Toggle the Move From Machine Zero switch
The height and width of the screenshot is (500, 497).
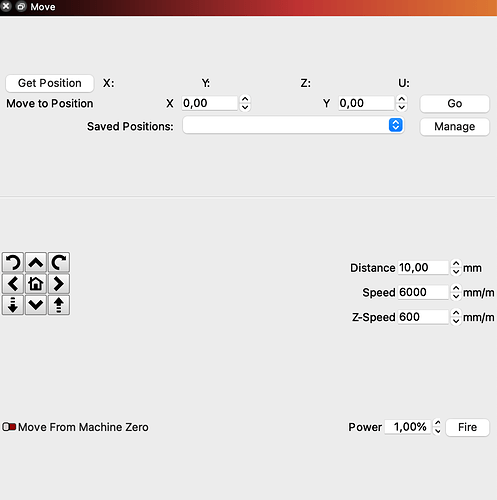click(x=9, y=427)
